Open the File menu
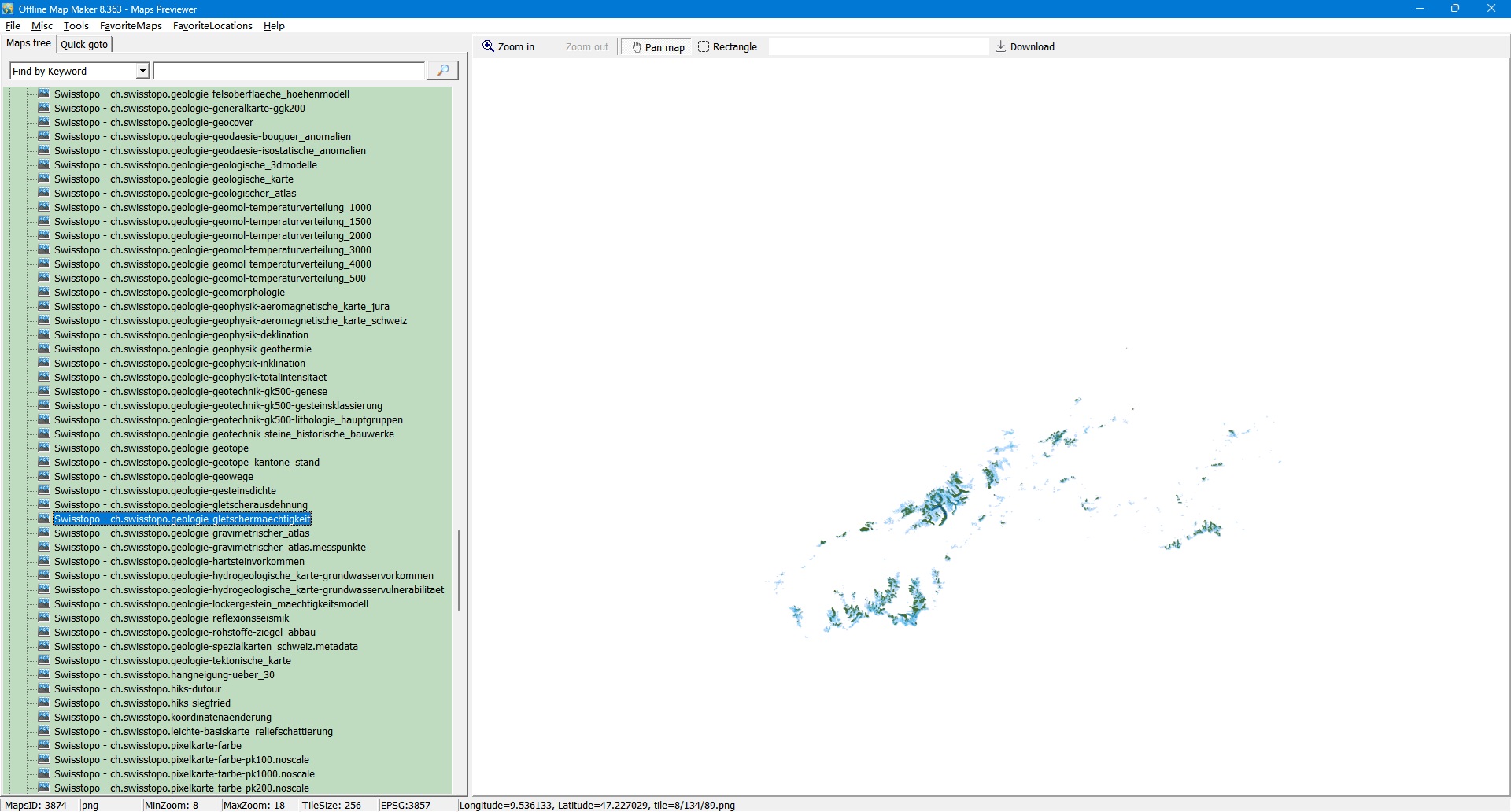The image size is (1511, 812). pyautogui.click(x=13, y=26)
